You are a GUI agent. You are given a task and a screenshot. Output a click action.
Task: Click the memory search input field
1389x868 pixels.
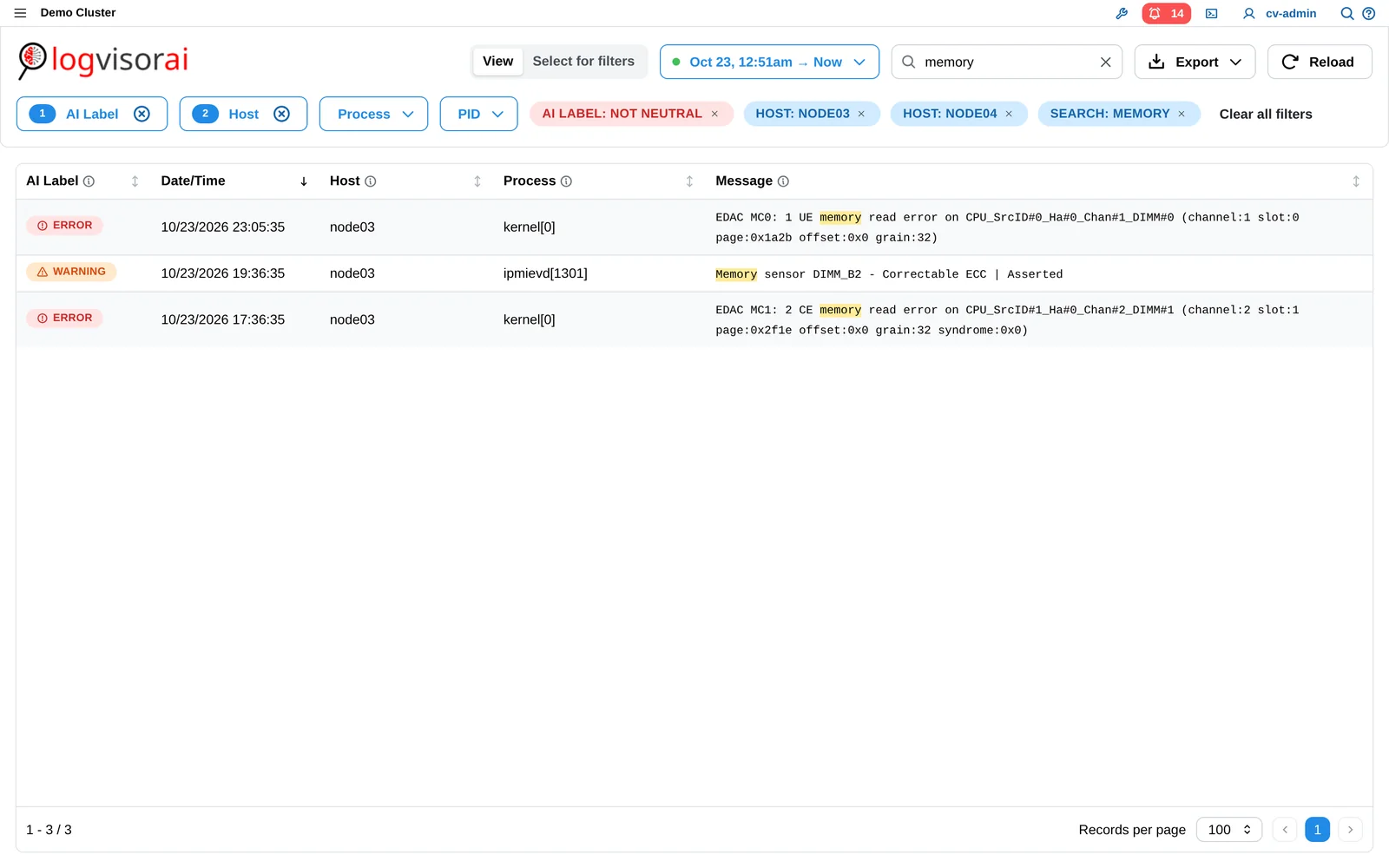tap(1007, 62)
